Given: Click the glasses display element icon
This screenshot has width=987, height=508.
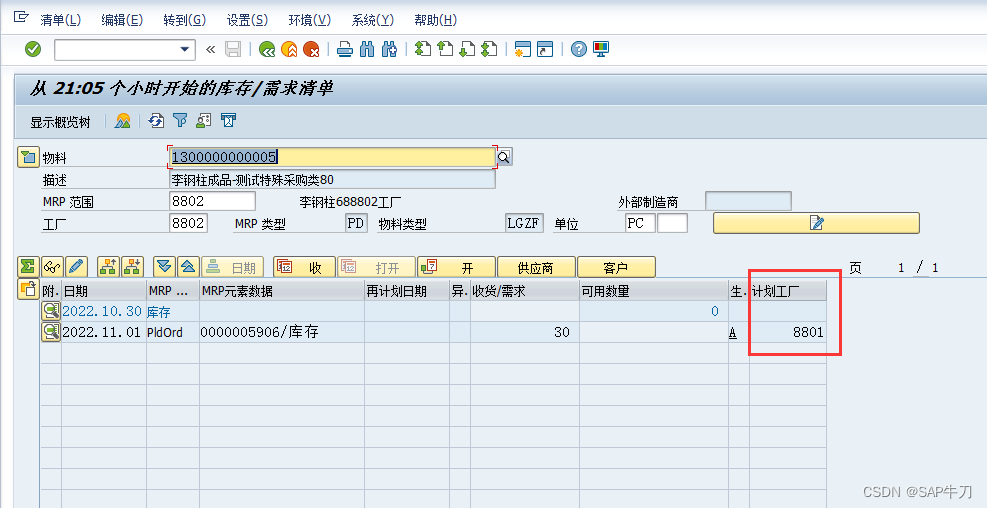Looking at the screenshot, I should (52, 267).
